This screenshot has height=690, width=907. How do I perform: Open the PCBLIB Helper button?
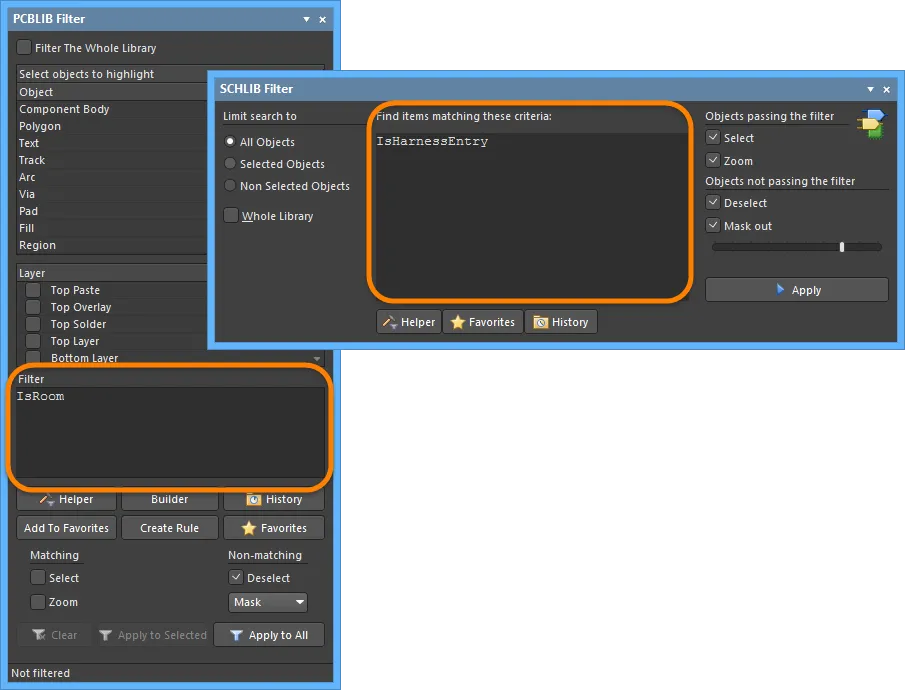tap(67, 499)
